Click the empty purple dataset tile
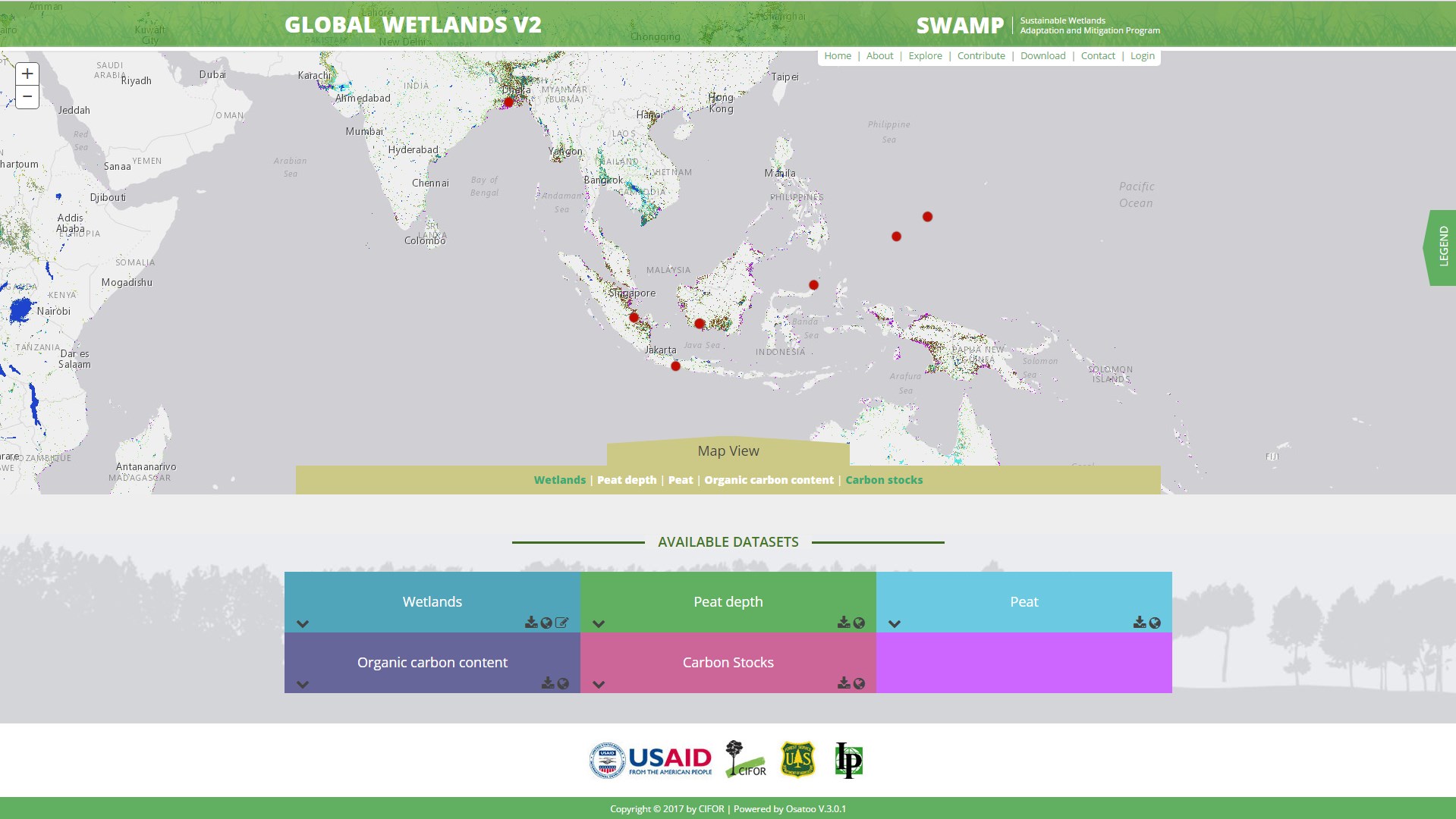Image resolution: width=1456 pixels, height=819 pixels. coord(1024,663)
